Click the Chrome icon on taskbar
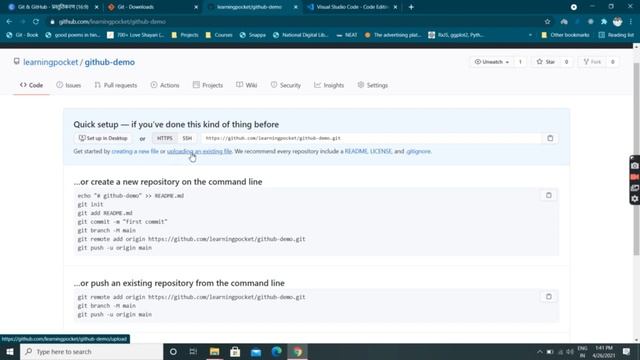Image resolution: width=640 pixels, height=360 pixels. coord(298,351)
